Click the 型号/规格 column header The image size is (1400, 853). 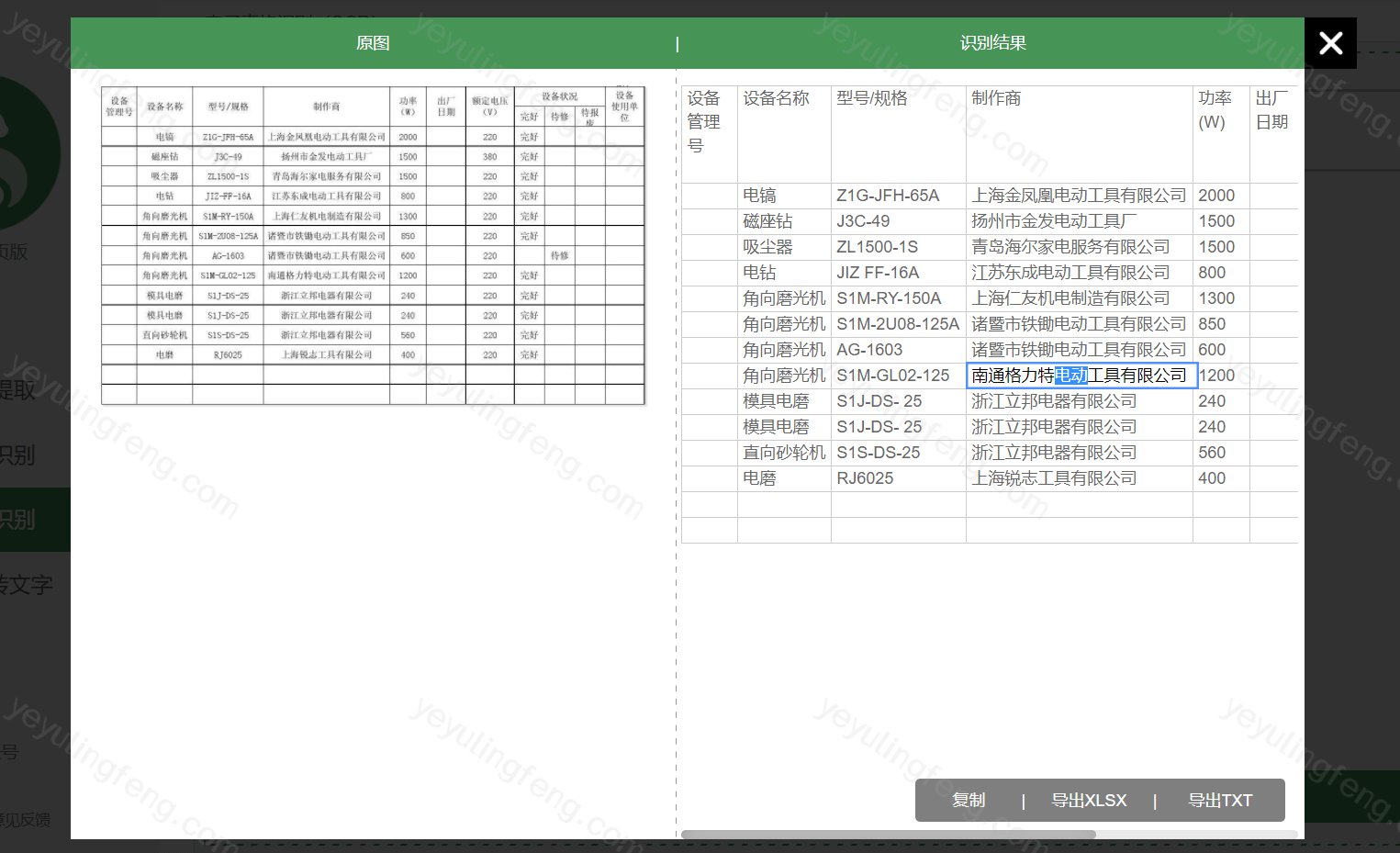click(x=899, y=134)
